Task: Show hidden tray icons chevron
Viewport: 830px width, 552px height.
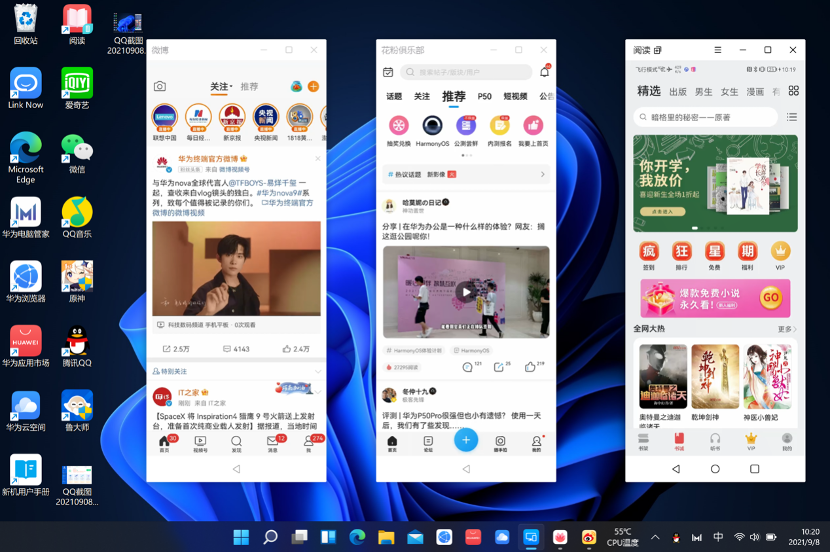Action: 655,537
